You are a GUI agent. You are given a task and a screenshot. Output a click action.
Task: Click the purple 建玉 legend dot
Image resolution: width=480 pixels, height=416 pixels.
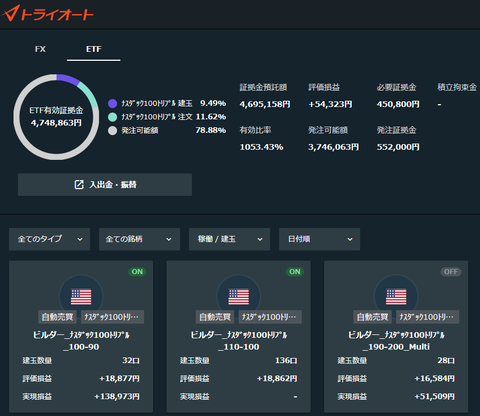(113, 104)
